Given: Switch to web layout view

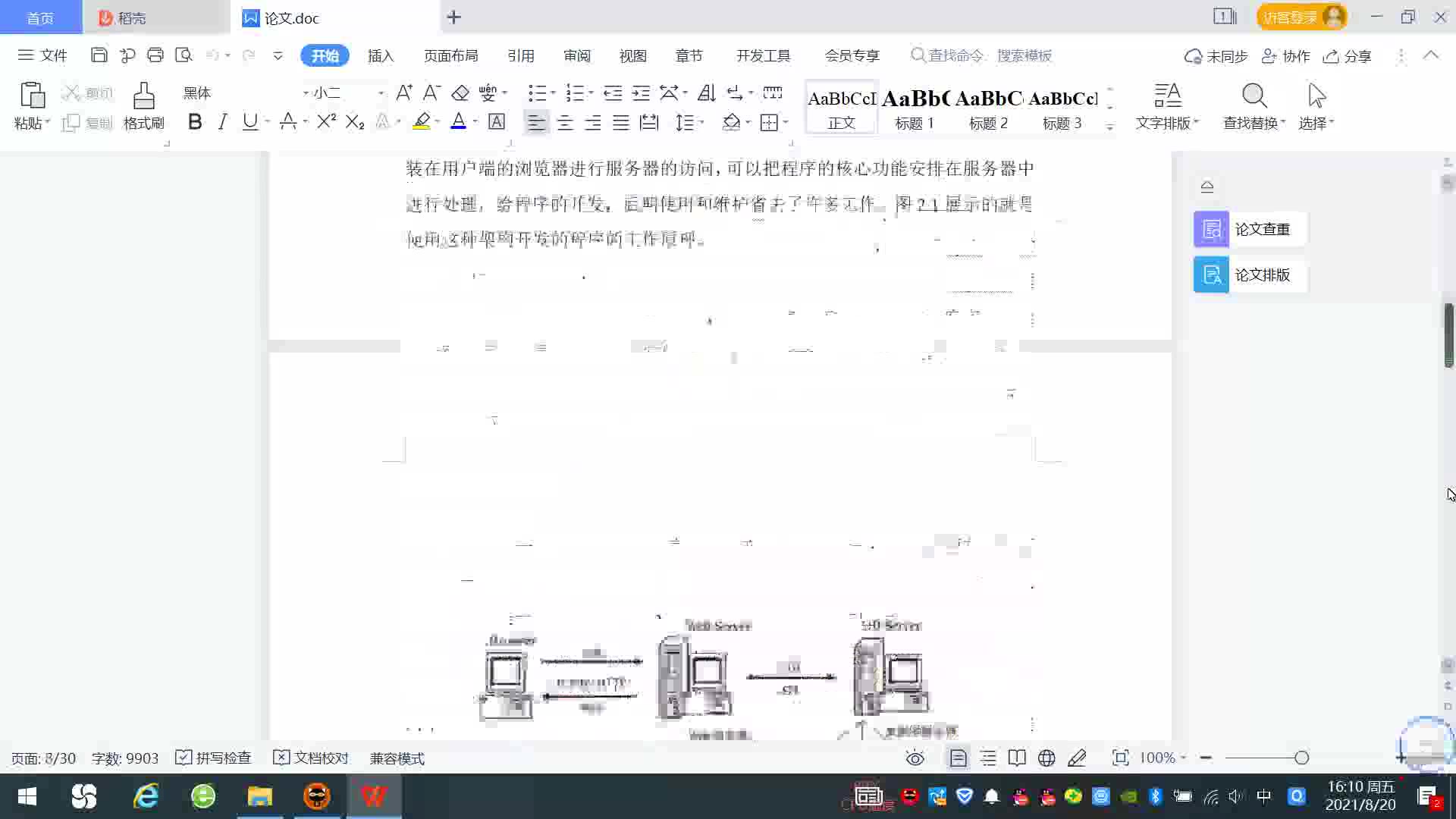Looking at the screenshot, I should coord(1046,758).
